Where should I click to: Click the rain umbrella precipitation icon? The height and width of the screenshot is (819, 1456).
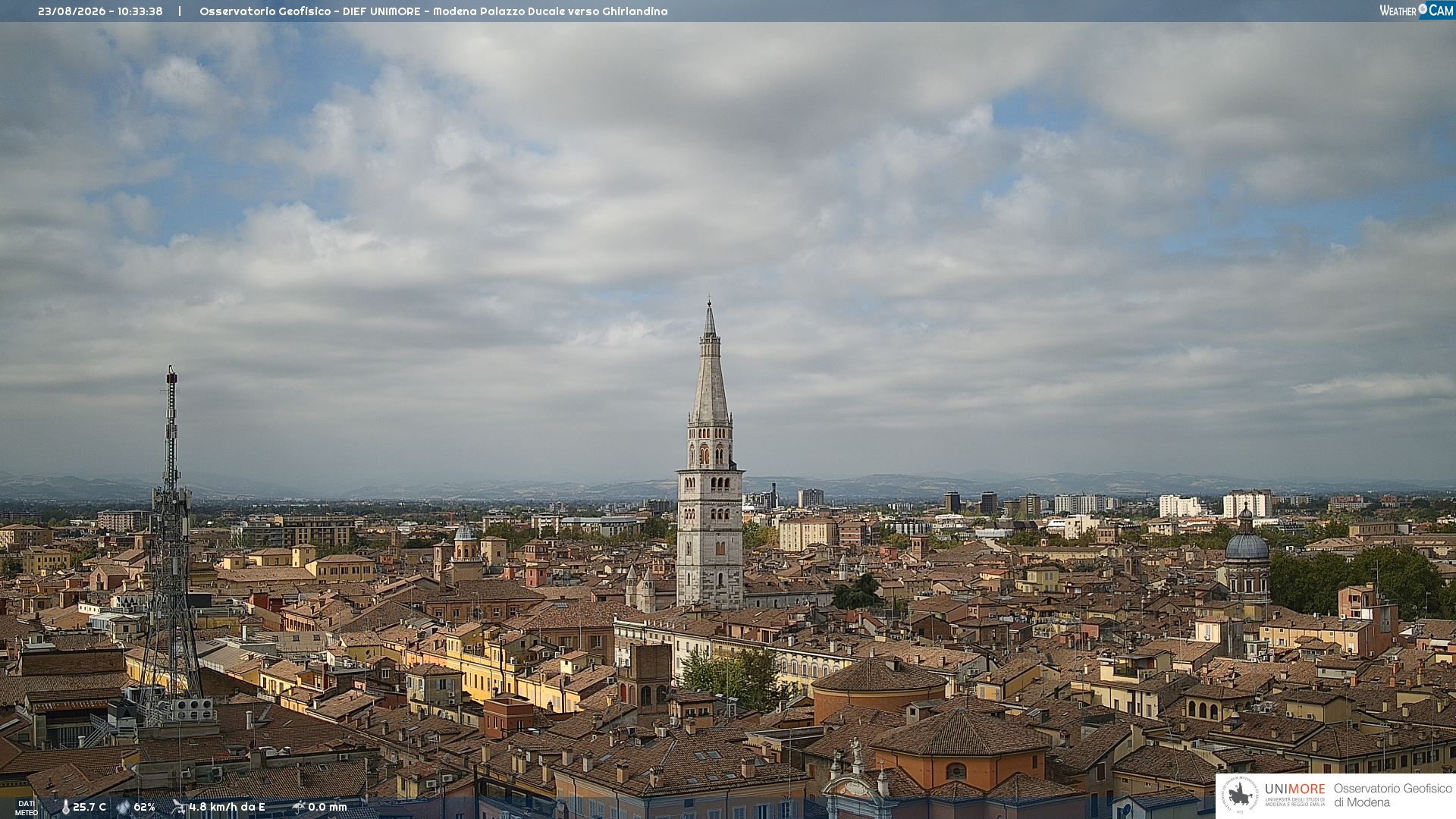click(x=298, y=807)
